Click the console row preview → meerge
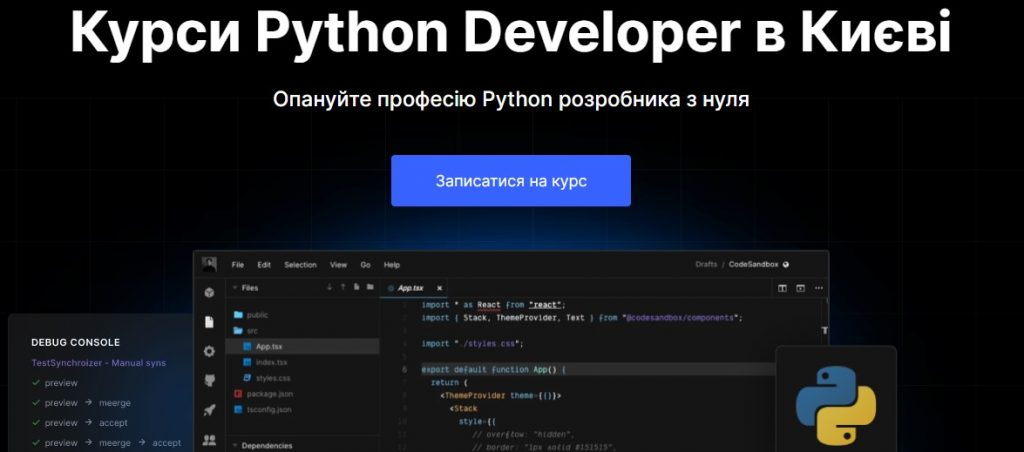This screenshot has height=452, width=1024. (82, 403)
